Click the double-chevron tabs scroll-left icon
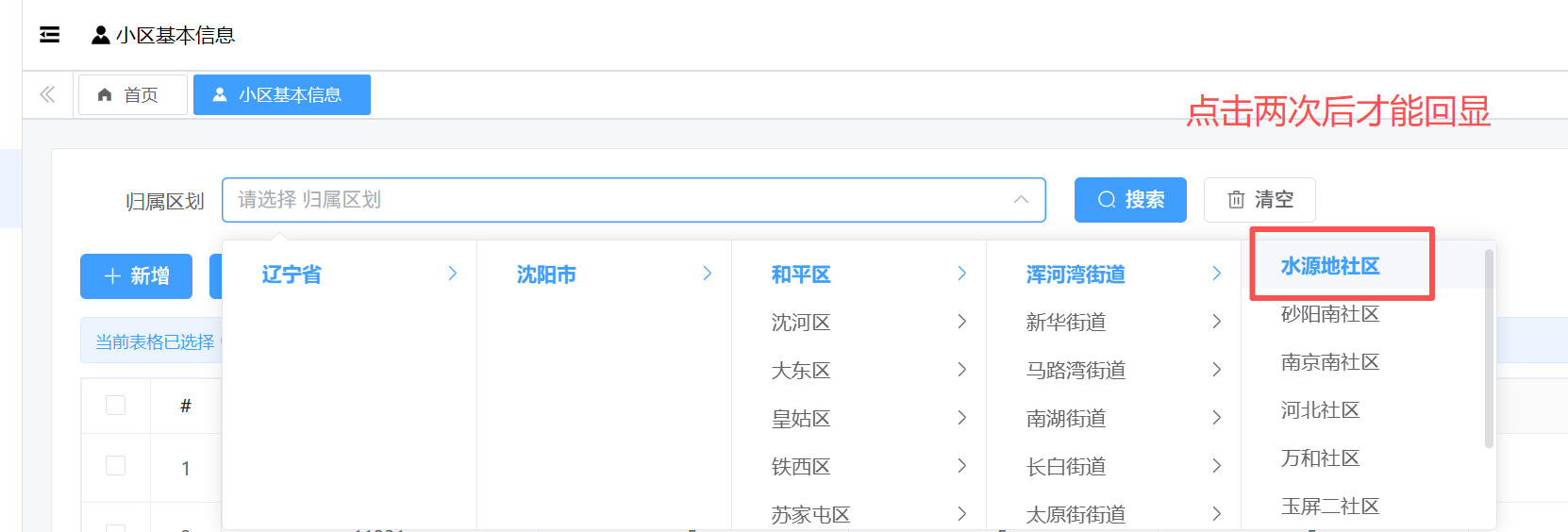Screen dimensions: 1568x532 47,94
